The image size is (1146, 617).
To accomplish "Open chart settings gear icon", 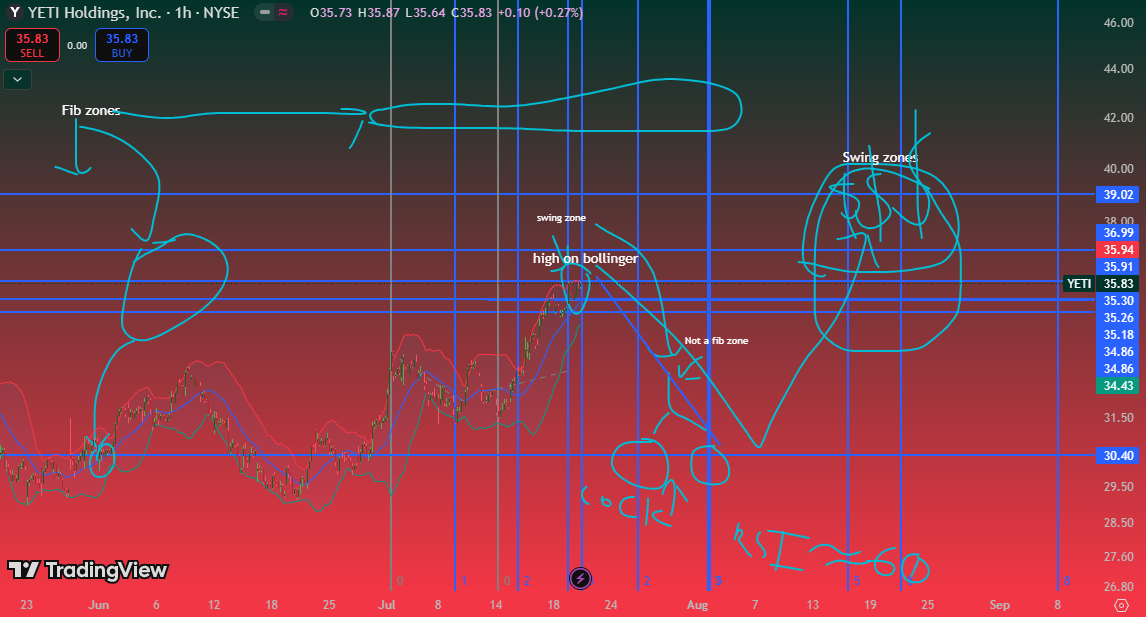I will [x=1120, y=605].
